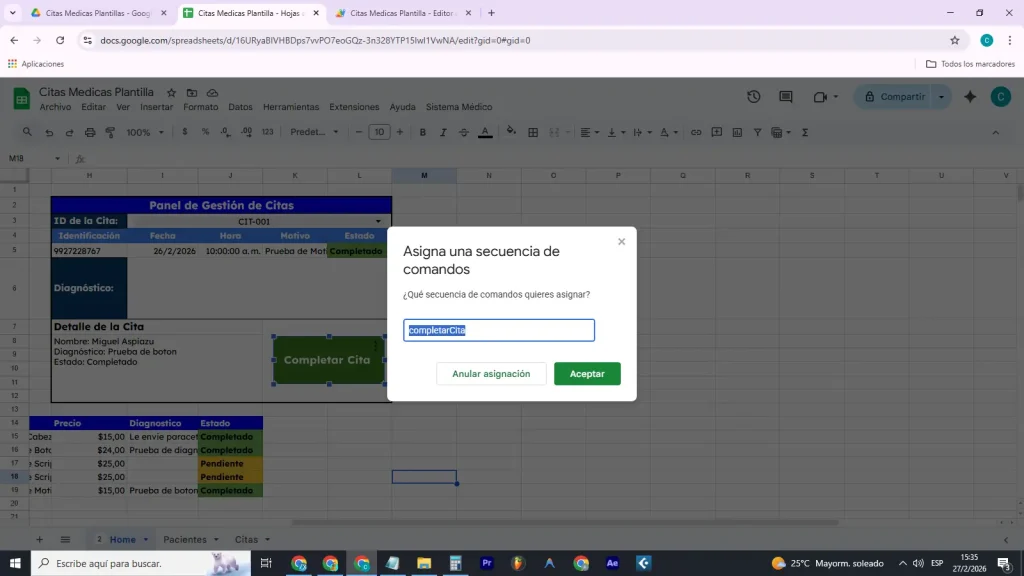Open the comments icon in header
Image resolution: width=1024 pixels, height=576 pixels.
[x=786, y=97]
